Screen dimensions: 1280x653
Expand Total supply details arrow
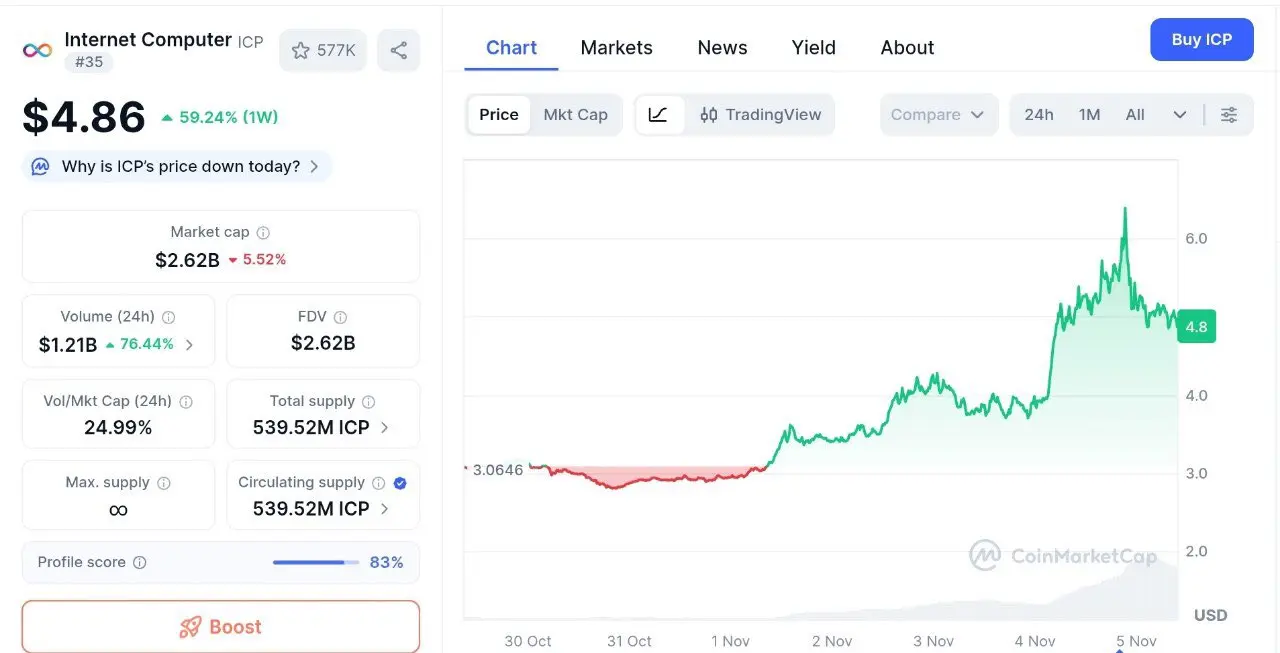[x=385, y=428]
